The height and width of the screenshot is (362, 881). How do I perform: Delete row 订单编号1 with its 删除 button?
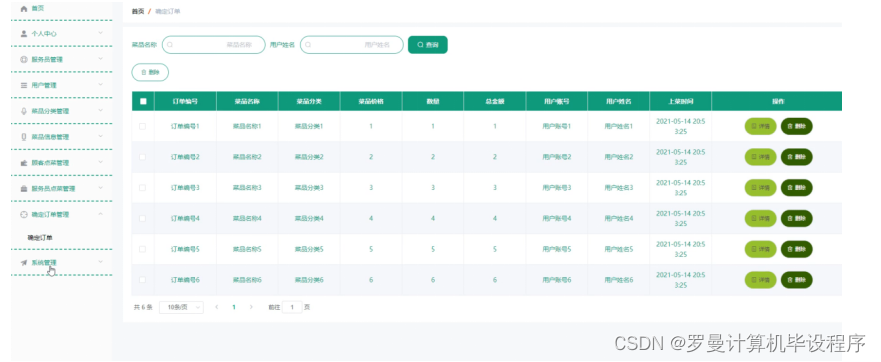pyautogui.click(x=796, y=126)
